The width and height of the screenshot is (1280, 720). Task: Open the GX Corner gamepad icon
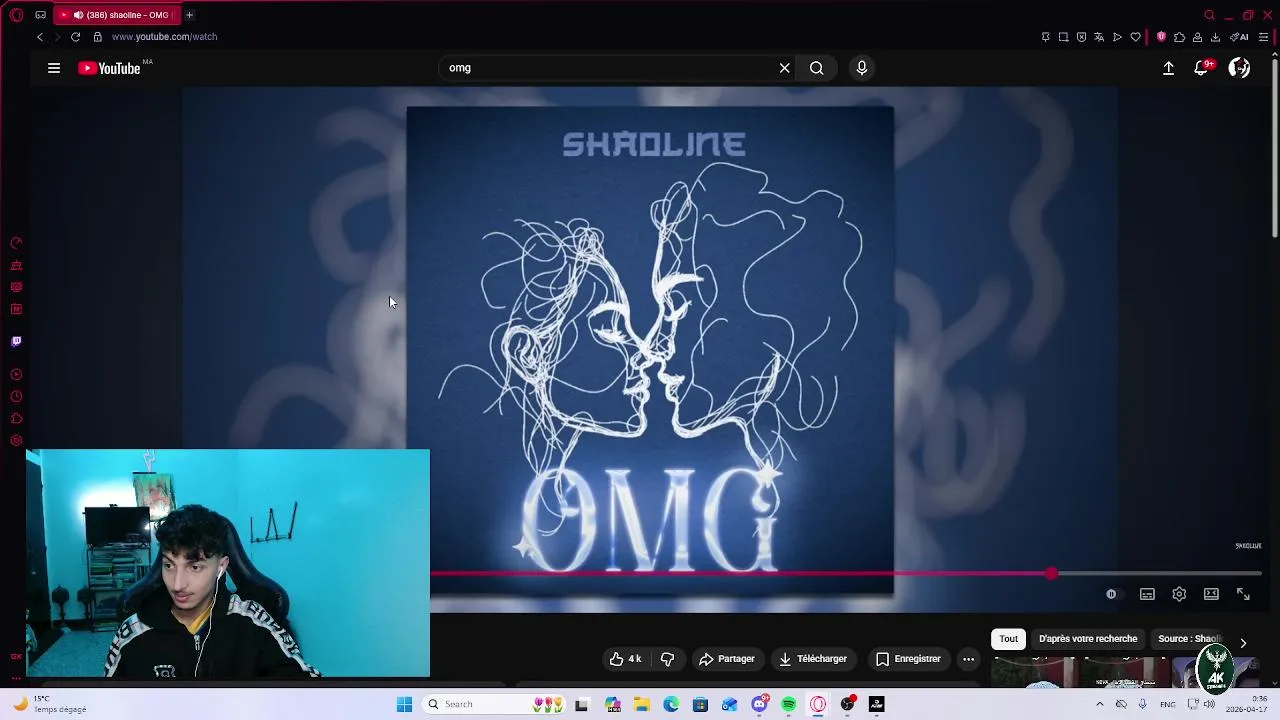click(40, 15)
